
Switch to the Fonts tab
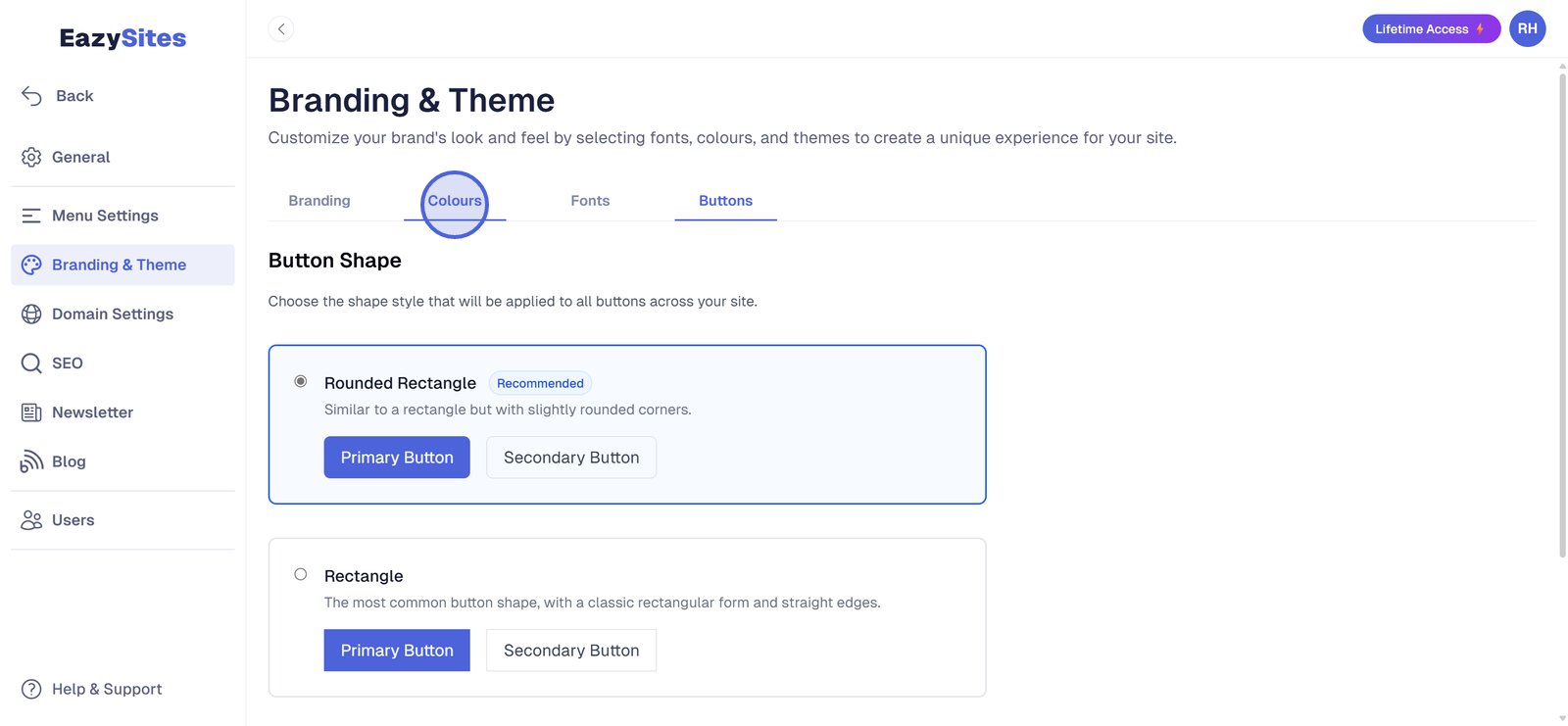tap(590, 201)
